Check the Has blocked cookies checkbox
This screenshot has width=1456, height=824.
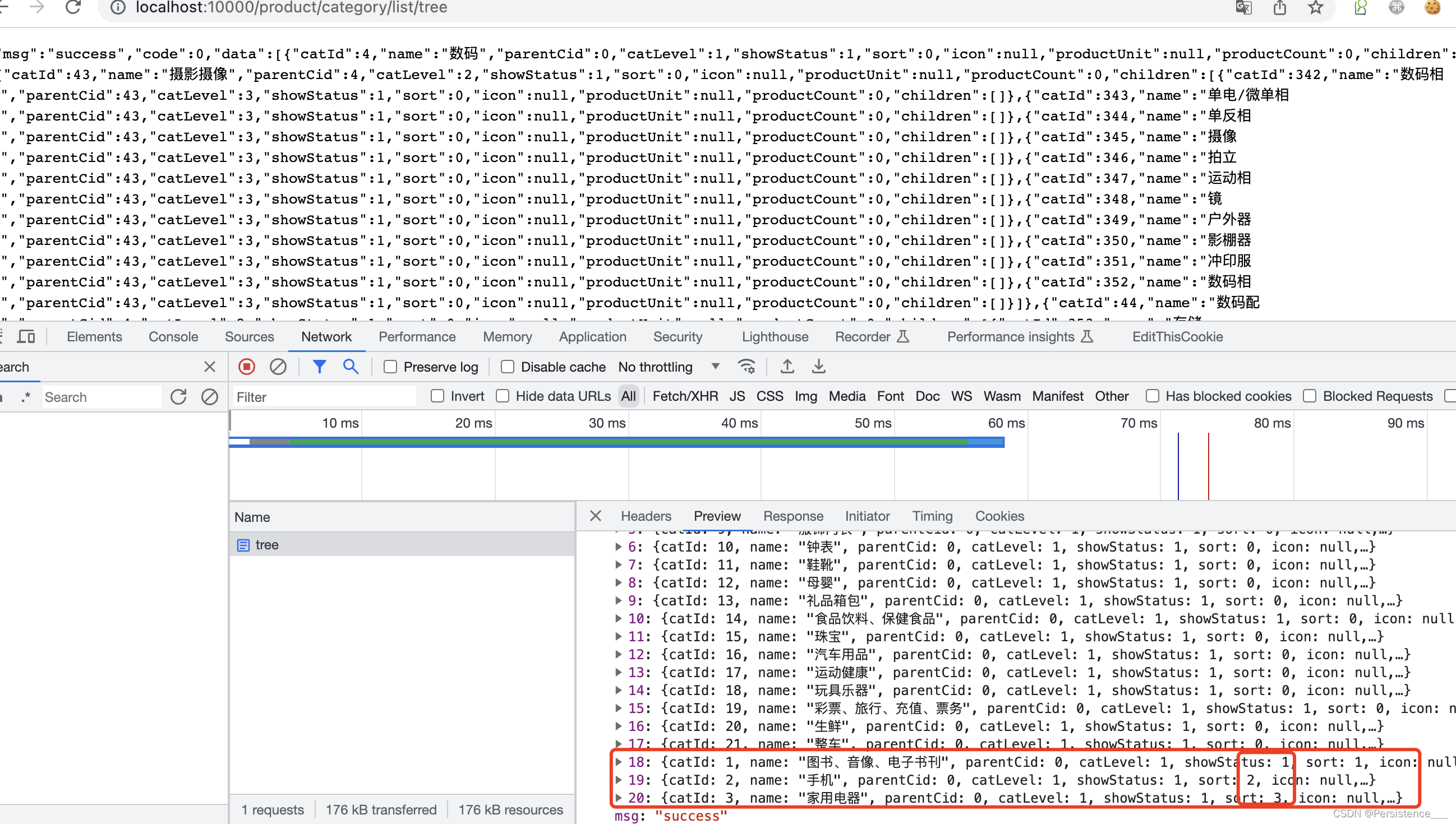pos(1152,396)
